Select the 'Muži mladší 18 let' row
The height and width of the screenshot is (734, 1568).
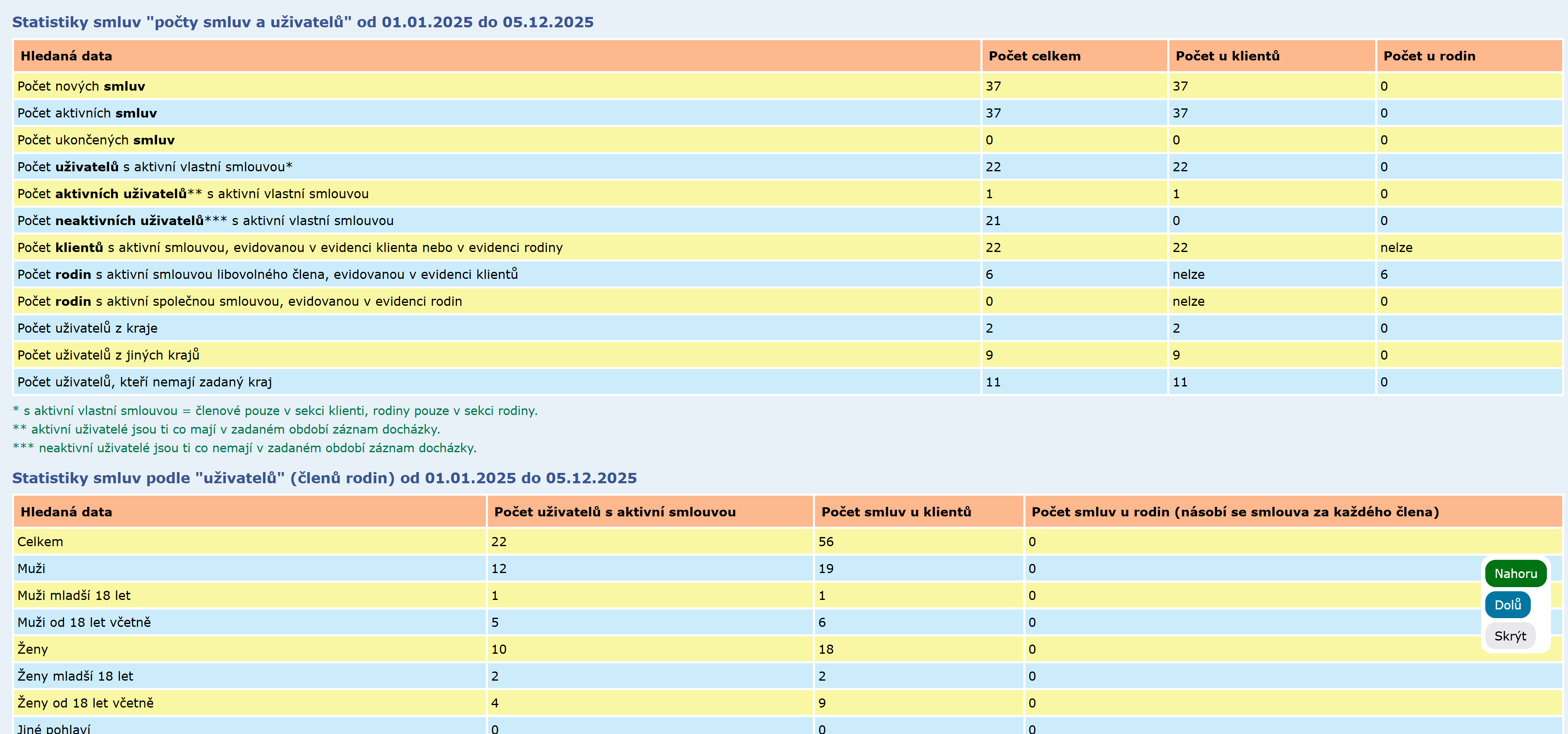pyautogui.click(x=74, y=595)
